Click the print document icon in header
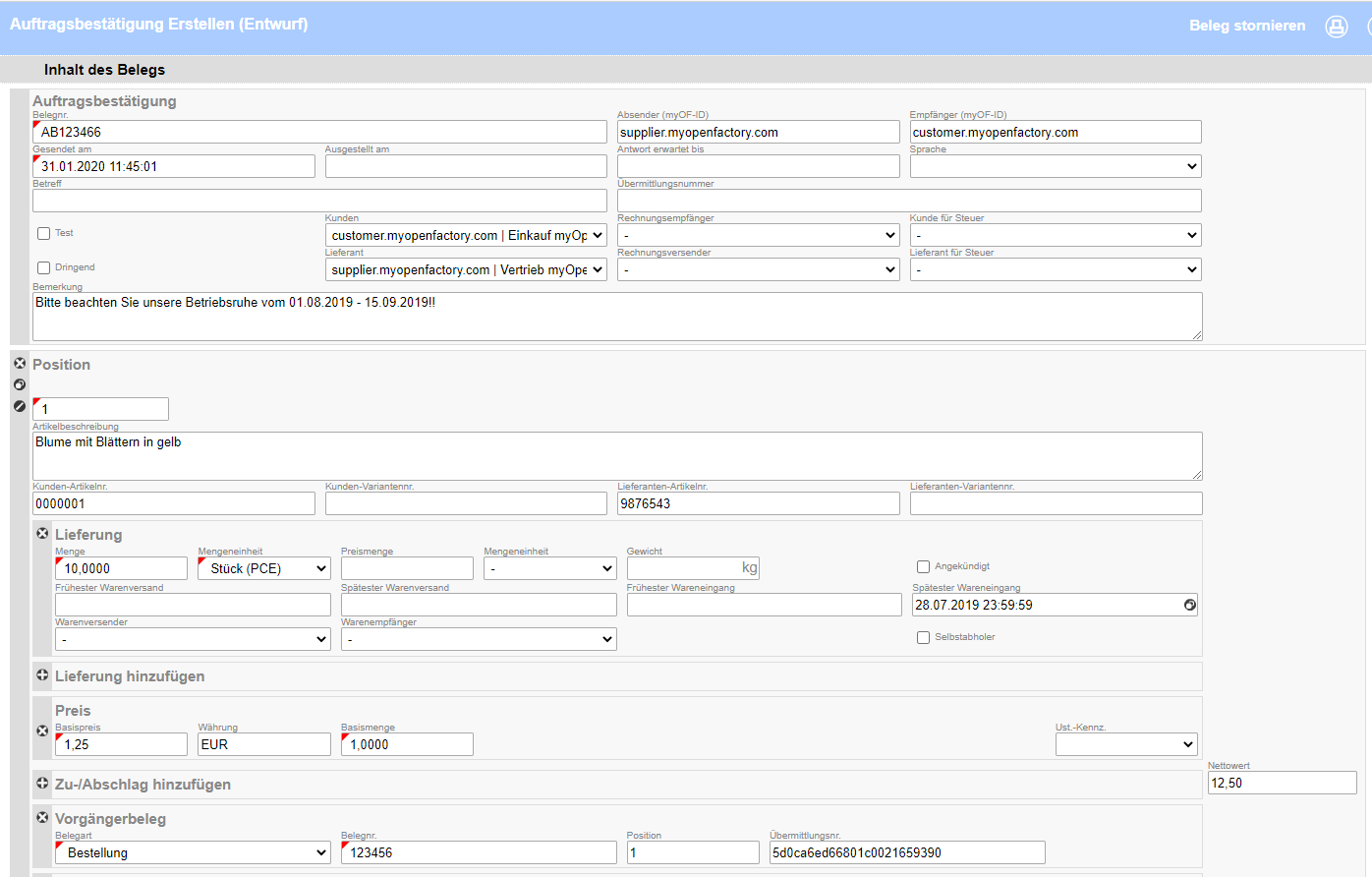 click(x=1337, y=27)
